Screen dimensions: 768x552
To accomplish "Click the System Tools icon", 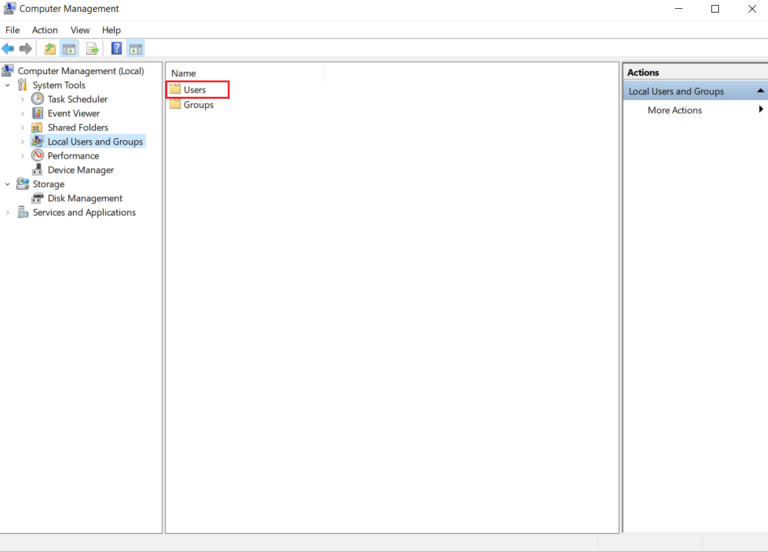I will (23, 85).
